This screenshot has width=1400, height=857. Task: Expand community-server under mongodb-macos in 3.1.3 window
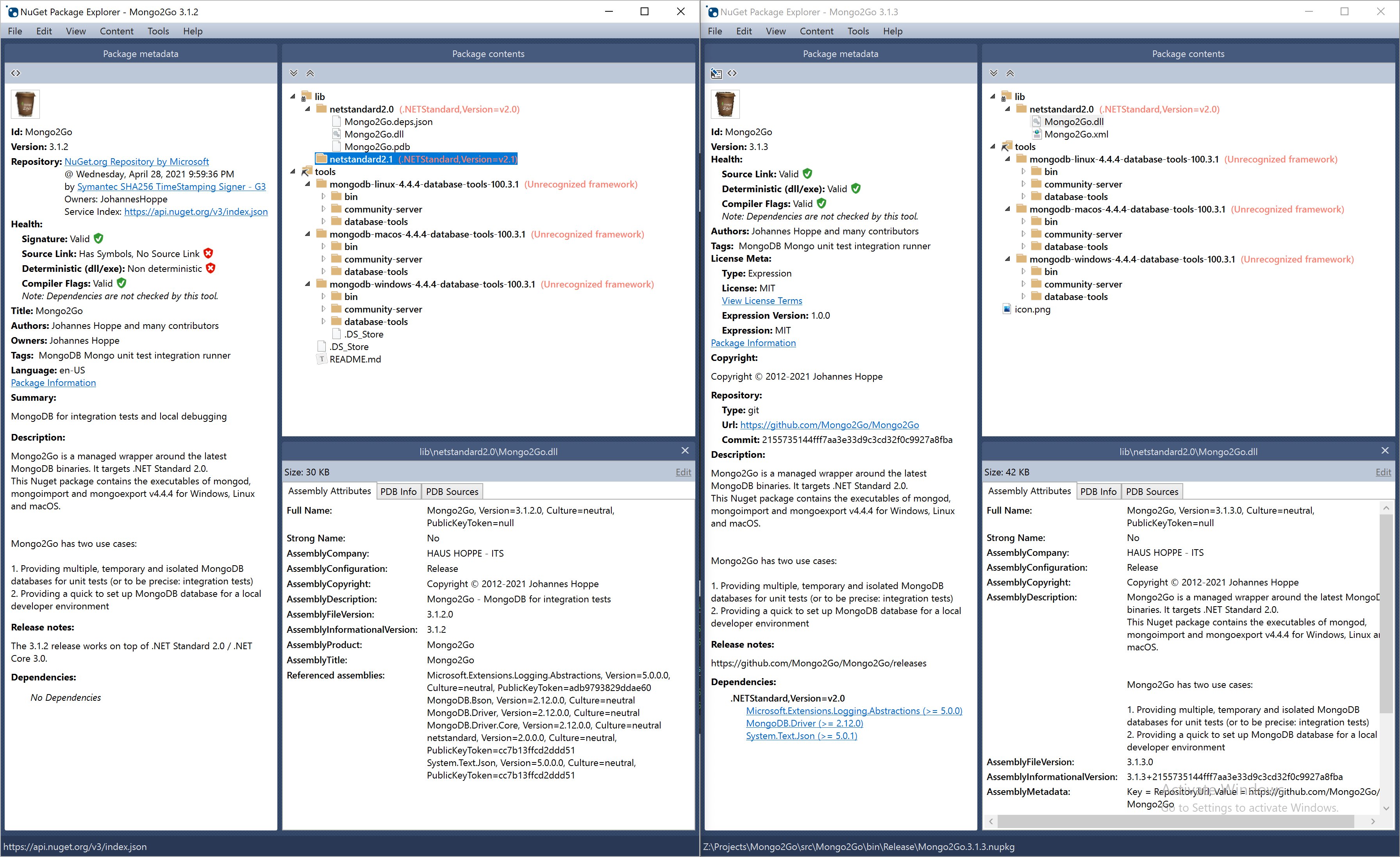[1023, 234]
